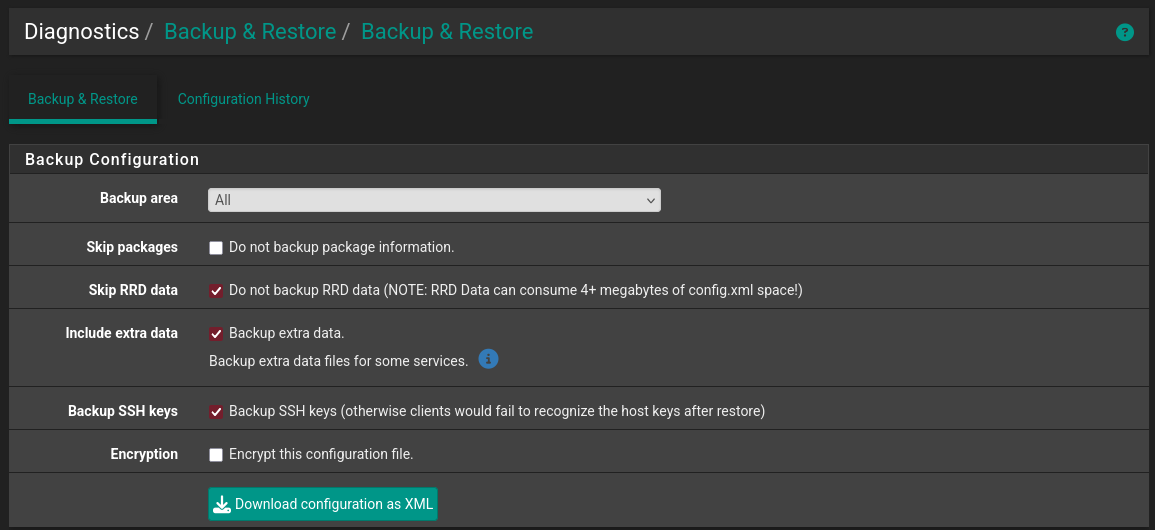1155x530 pixels.
Task: Uncheck the Skip RRD data checkbox
Action: [216, 290]
